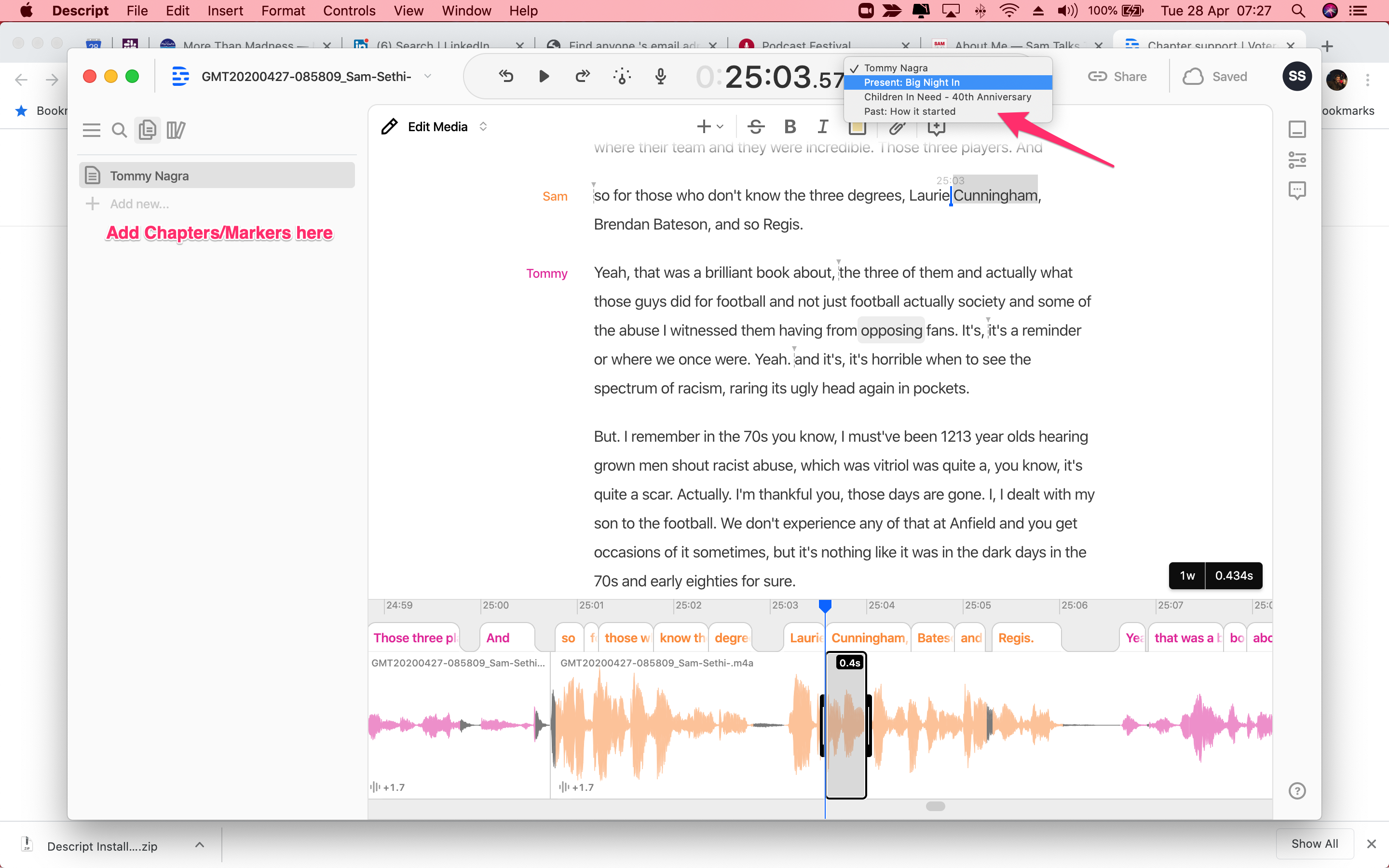This screenshot has width=1389, height=868.
Task: Click the attach link paperclip icon
Action: [x=897, y=128]
